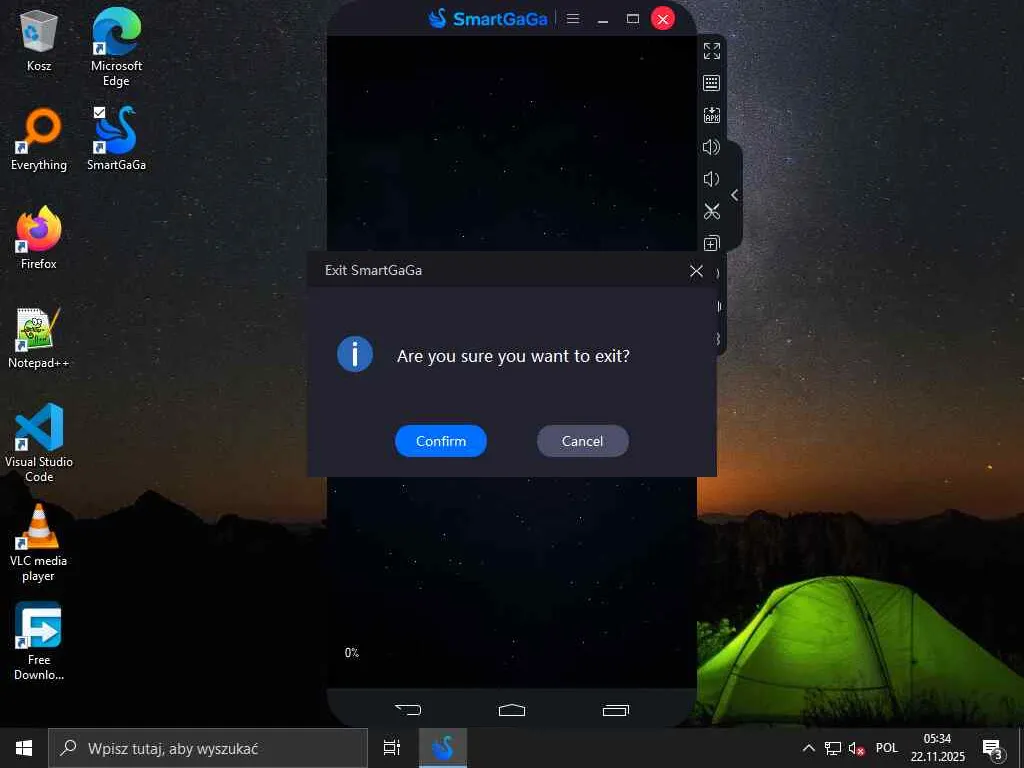Click the taskbar search box
Viewport: 1024px width, 768px height.
[208, 748]
